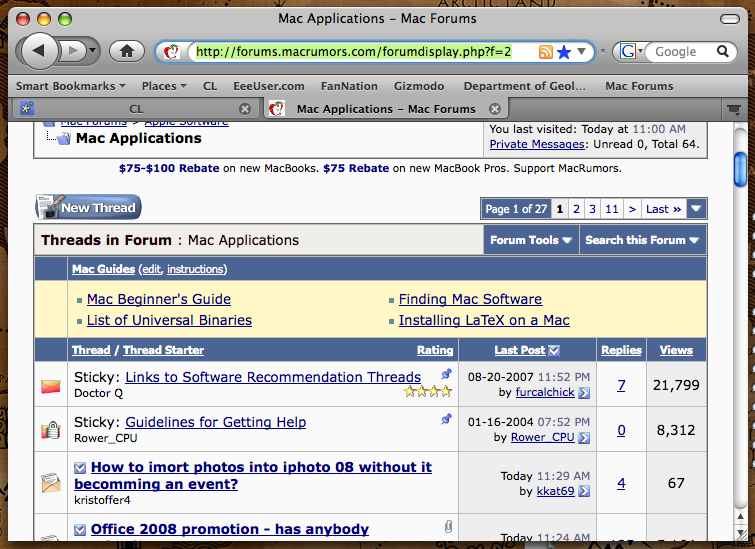Viewport: 755px width, 549px height.
Task: Go to last post by Rower_CPU arrow icon
Action: click(584, 438)
